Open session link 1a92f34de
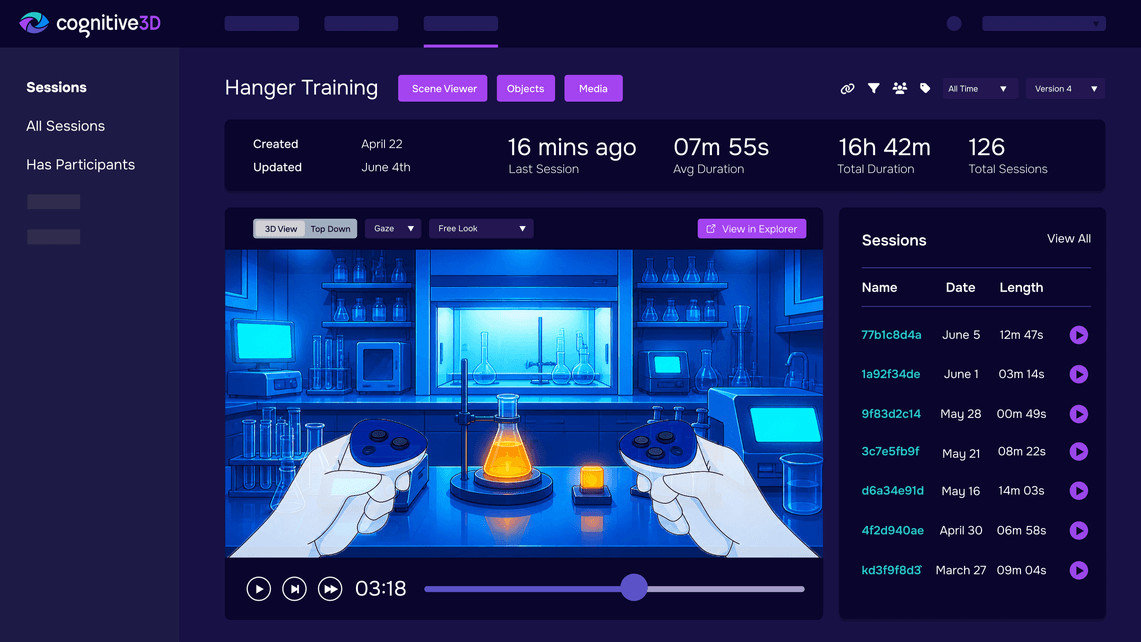Screen dimensions: 1141x642 click(891, 374)
